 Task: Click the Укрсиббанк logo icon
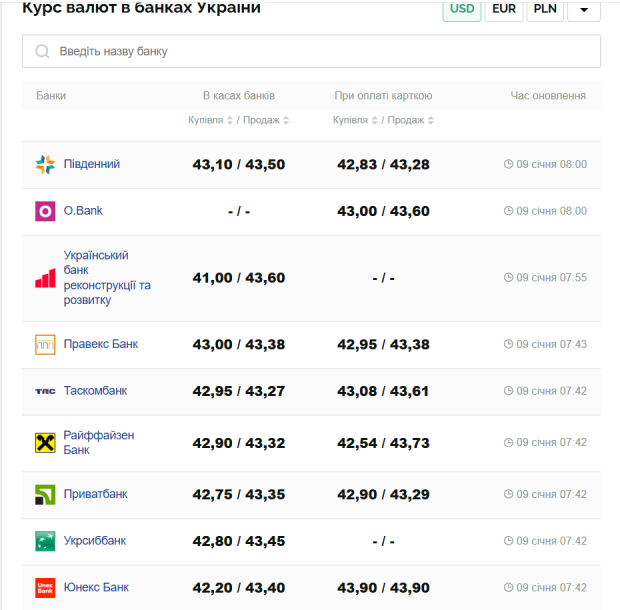pos(45,541)
